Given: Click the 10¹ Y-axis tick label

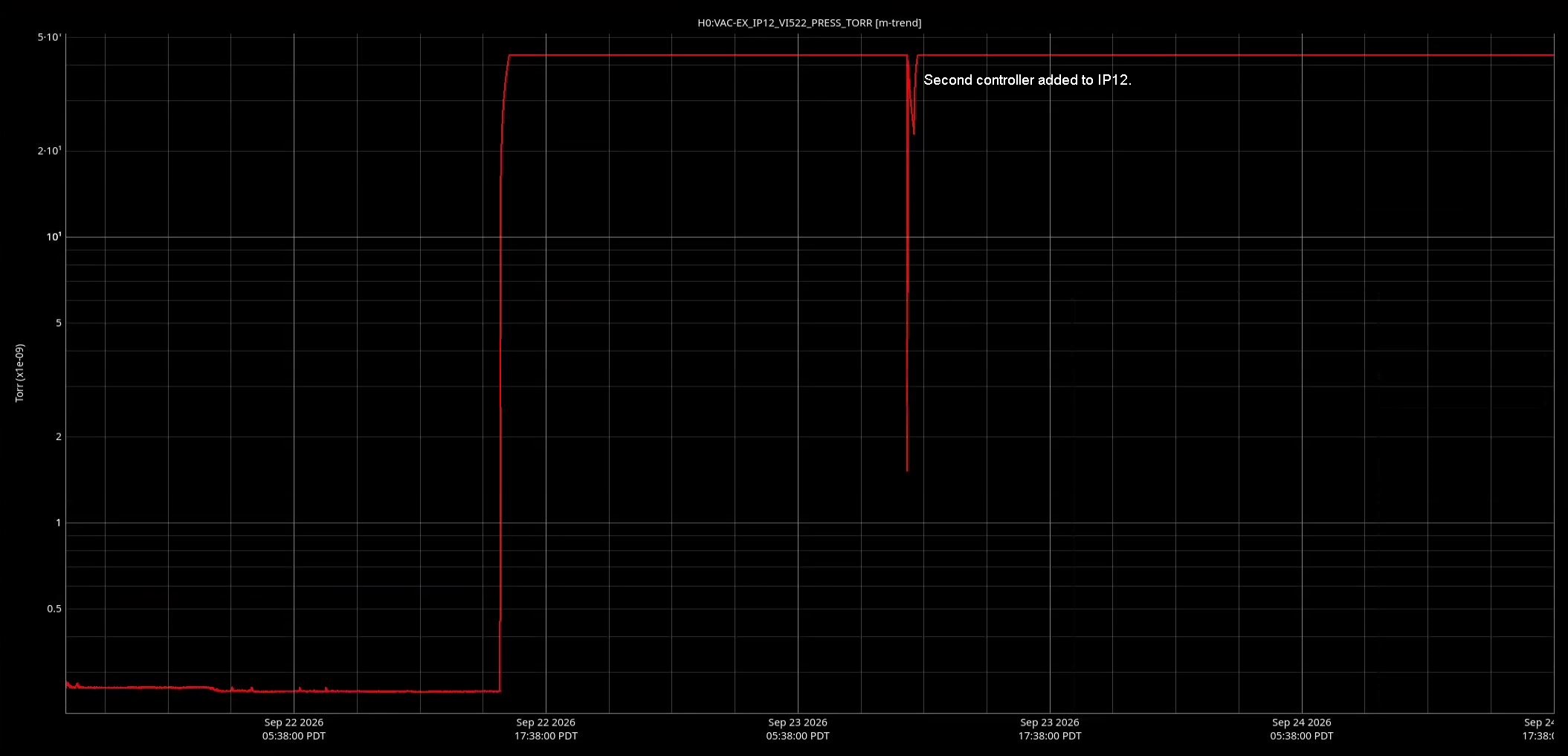Looking at the screenshot, I should (x=54, y=237).
